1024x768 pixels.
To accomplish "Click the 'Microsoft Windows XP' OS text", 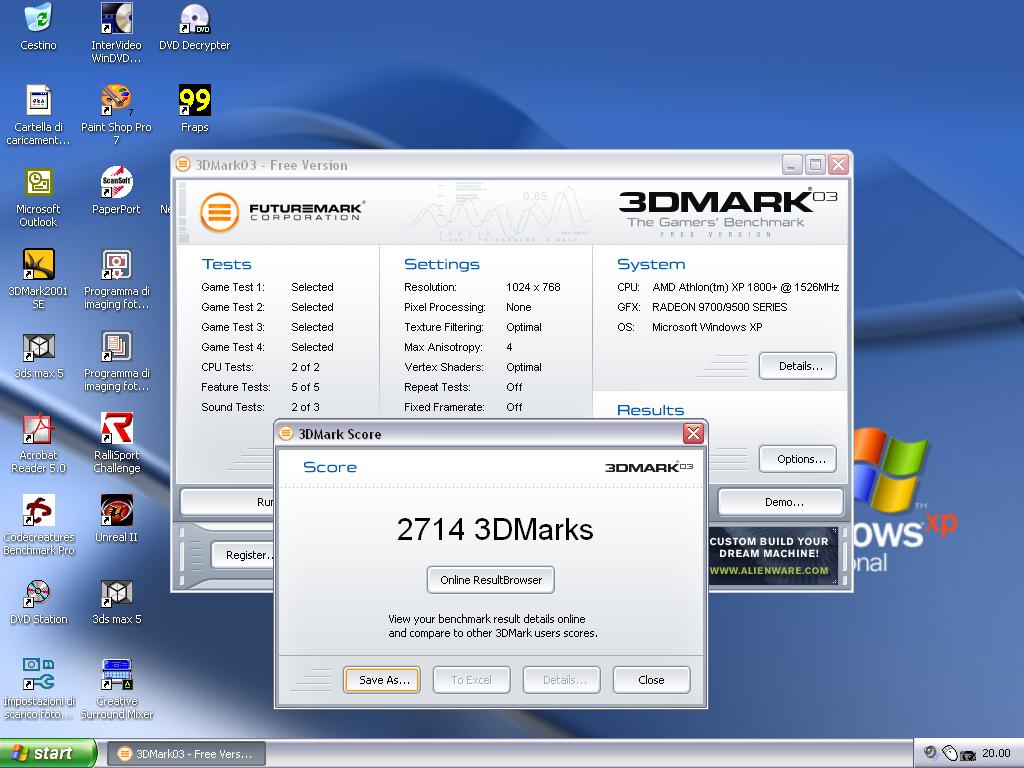I will (x=707, y=327).
